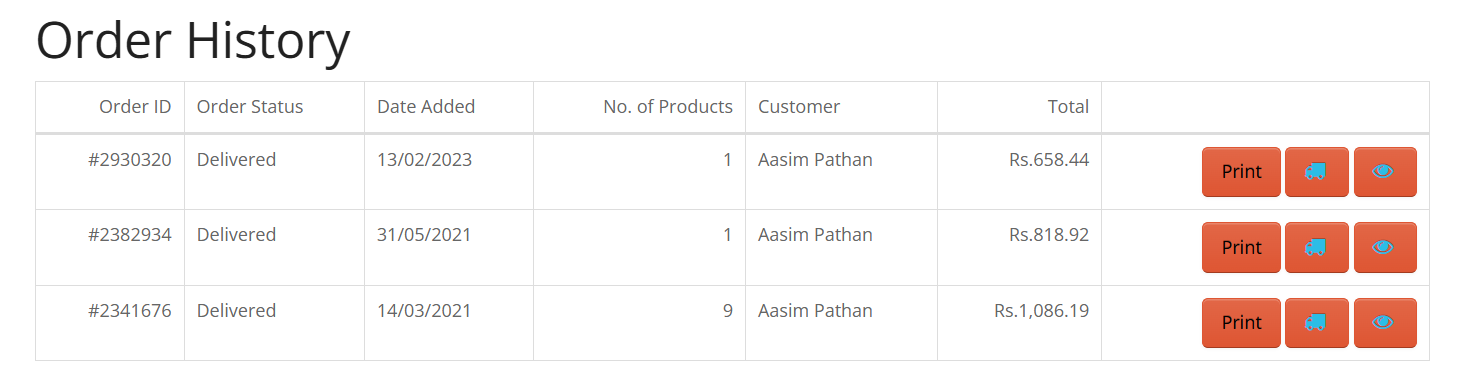Click Aasim Pathan in the last row
The height and width of the screenshot is (390, 1459).
pos(815,311)
